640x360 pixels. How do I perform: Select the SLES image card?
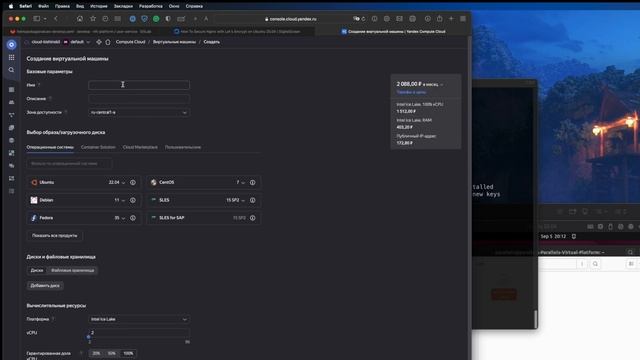point(204,200)
